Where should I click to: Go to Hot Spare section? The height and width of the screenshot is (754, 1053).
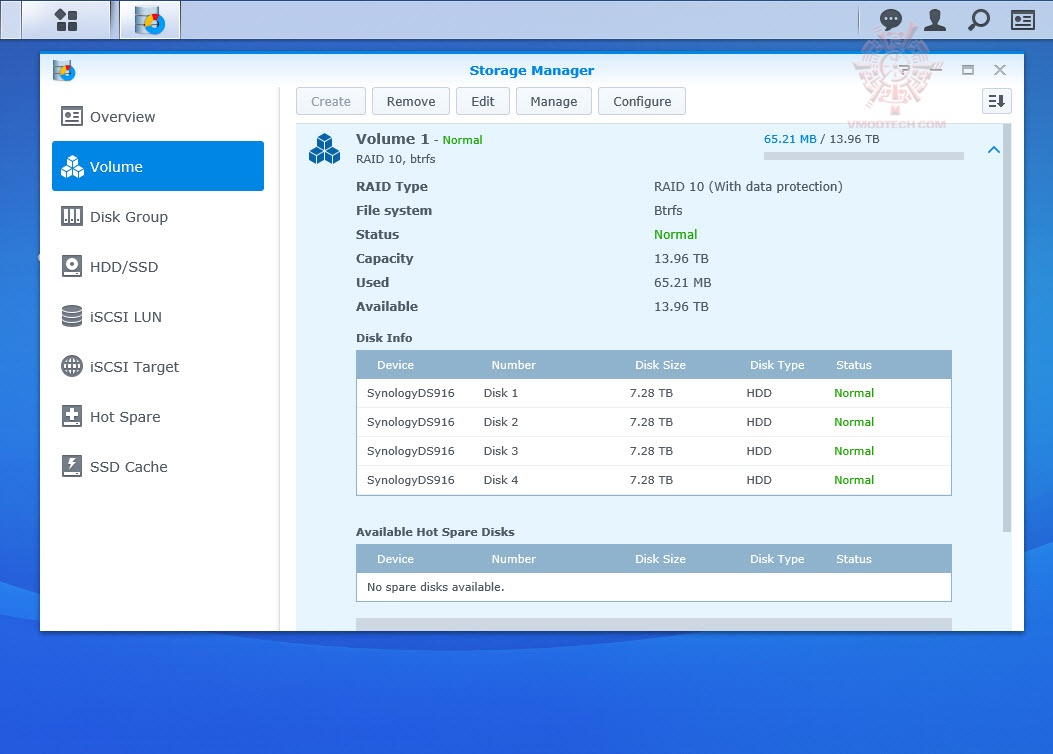[158, 416]
